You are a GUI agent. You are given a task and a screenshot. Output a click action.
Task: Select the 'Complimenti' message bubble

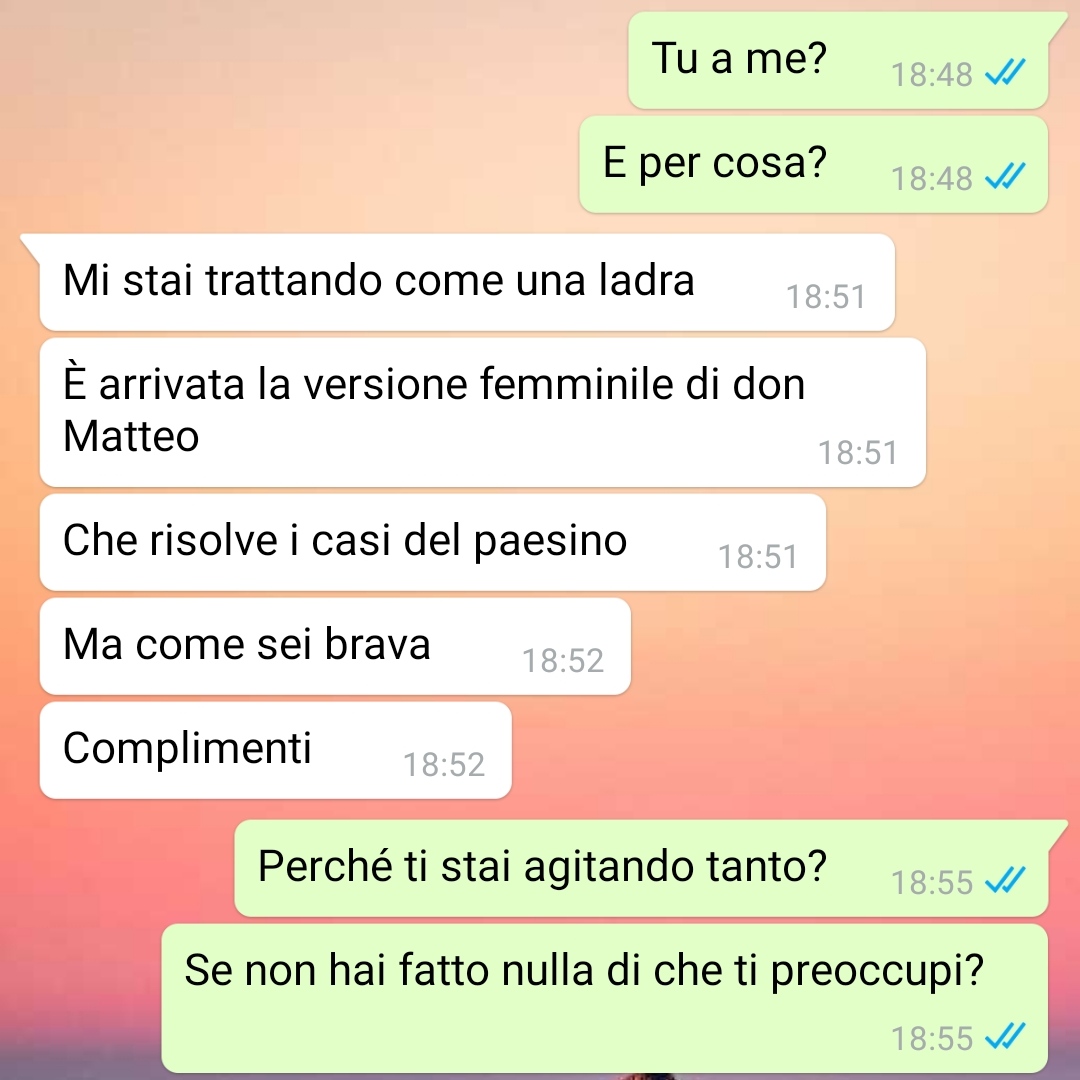[276, 750]
